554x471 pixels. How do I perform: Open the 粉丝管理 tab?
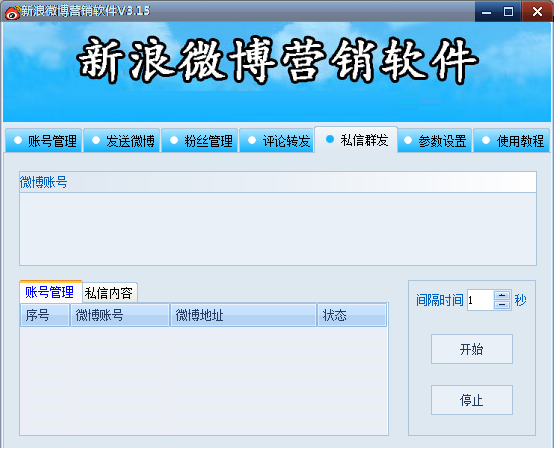coord(200,141)
